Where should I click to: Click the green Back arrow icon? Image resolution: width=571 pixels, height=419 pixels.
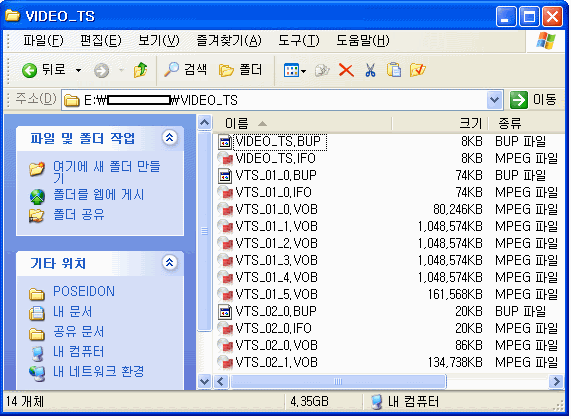pyautogui.click(x=29, y=70)
